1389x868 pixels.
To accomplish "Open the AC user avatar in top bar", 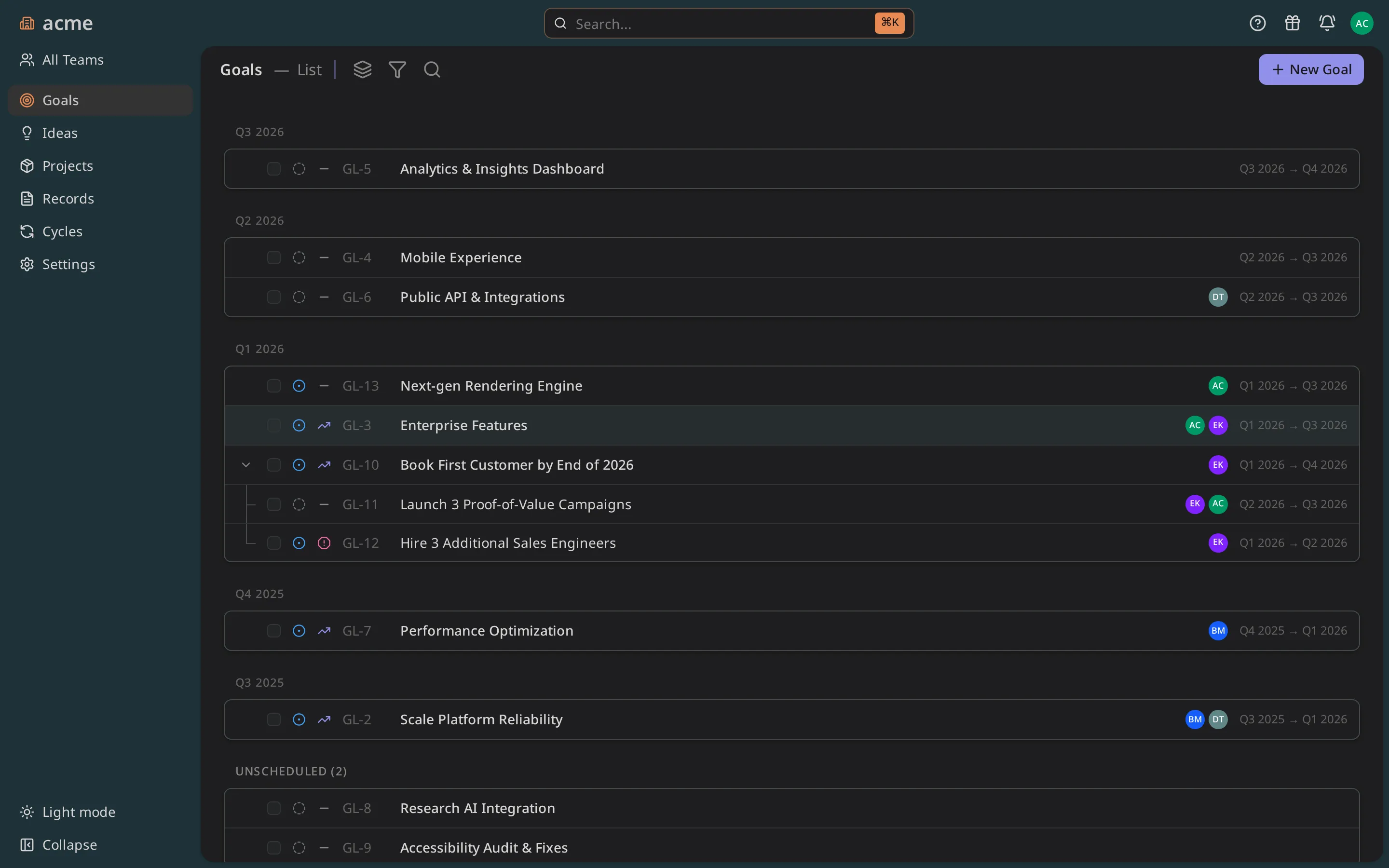I will tap(1362, 23).
